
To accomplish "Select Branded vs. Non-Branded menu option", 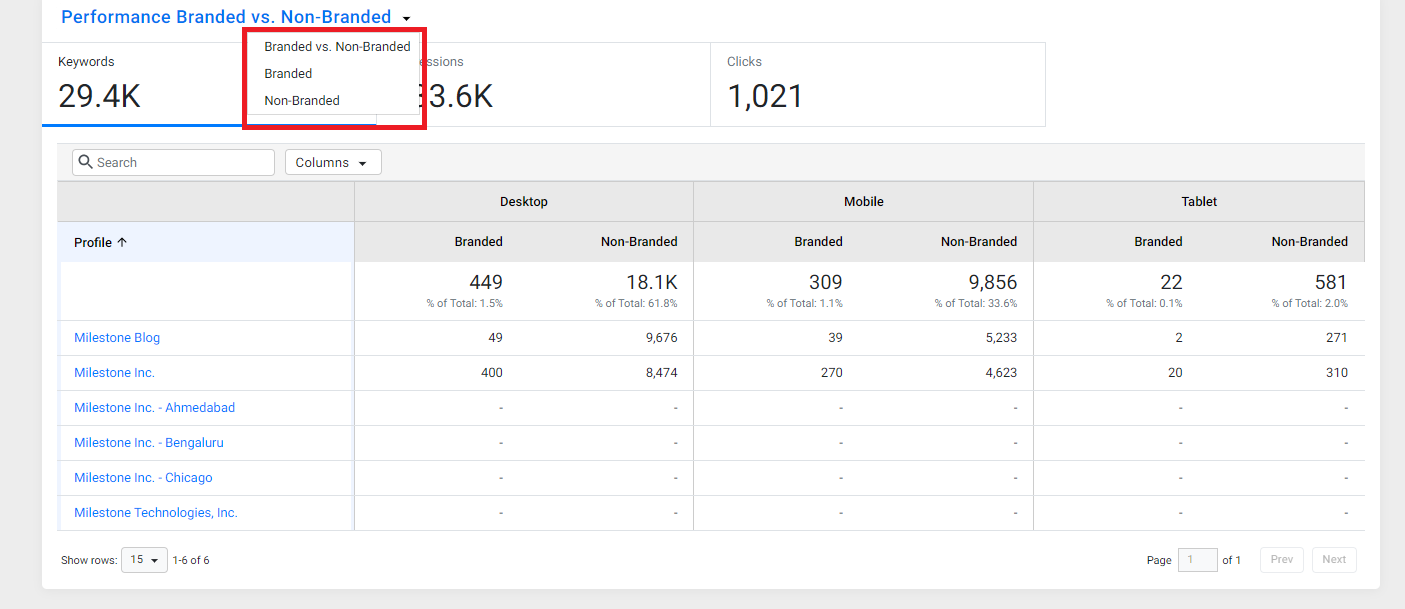I will 337,47.
